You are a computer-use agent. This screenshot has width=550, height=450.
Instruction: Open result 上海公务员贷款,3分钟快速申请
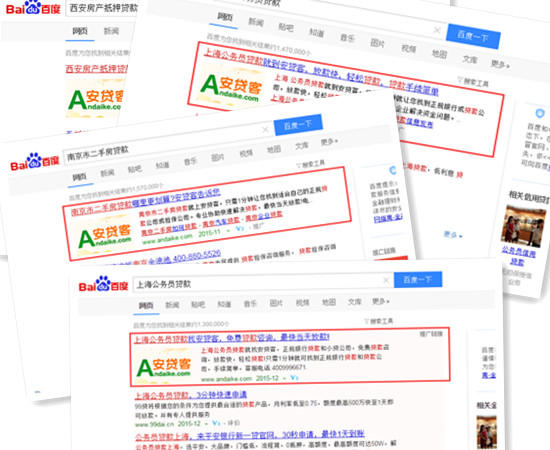coord(191,395)
